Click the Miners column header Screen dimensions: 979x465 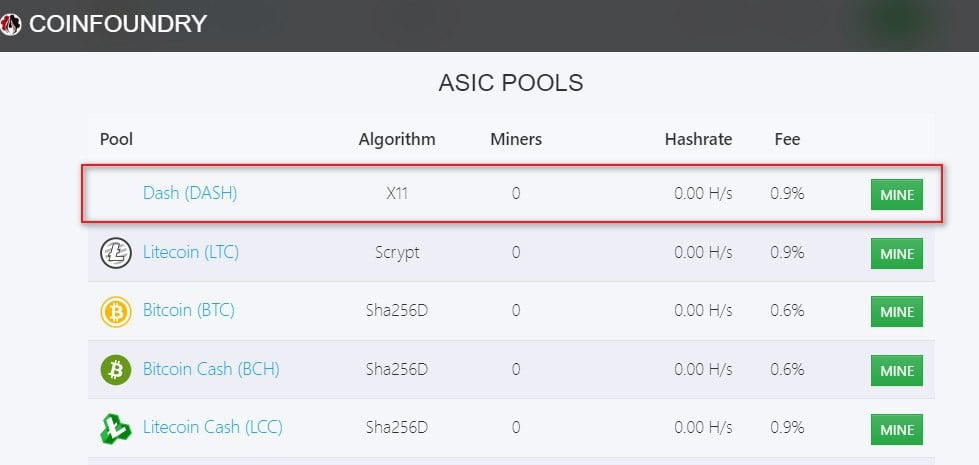click(516, 139)
